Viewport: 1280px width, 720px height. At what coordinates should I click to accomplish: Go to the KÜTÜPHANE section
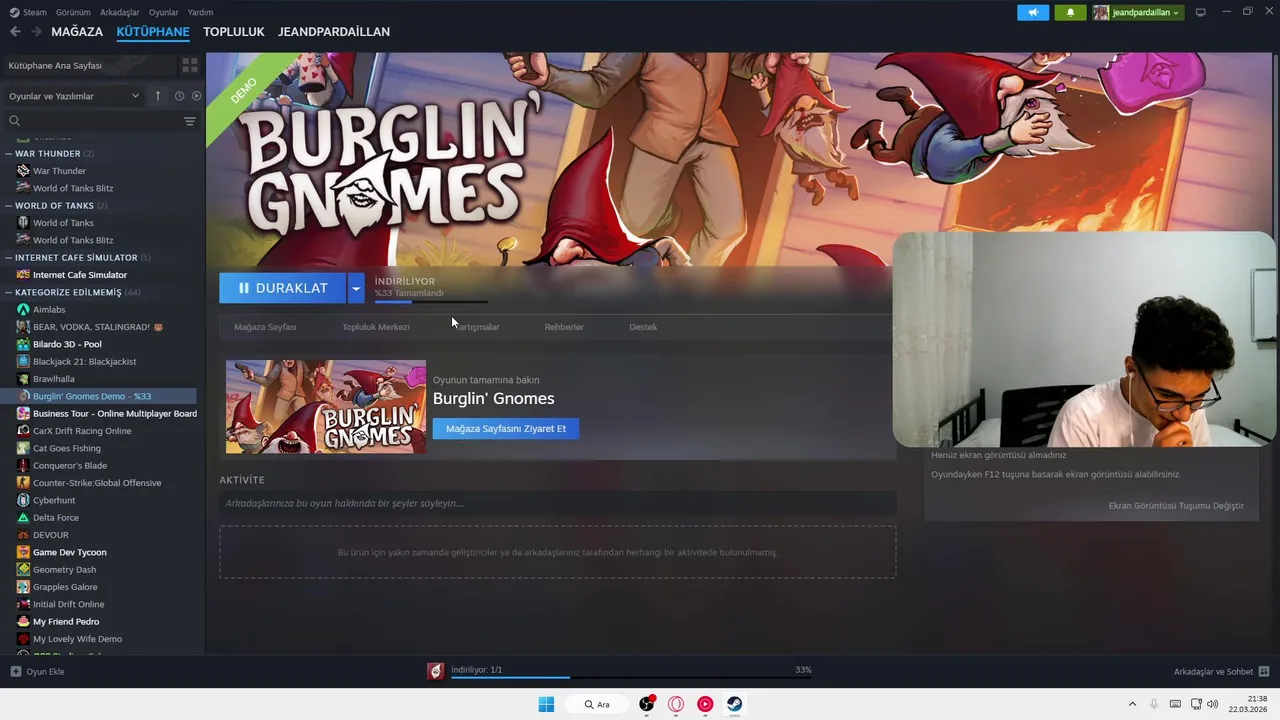pyautogui.click(x=153, y=32)
